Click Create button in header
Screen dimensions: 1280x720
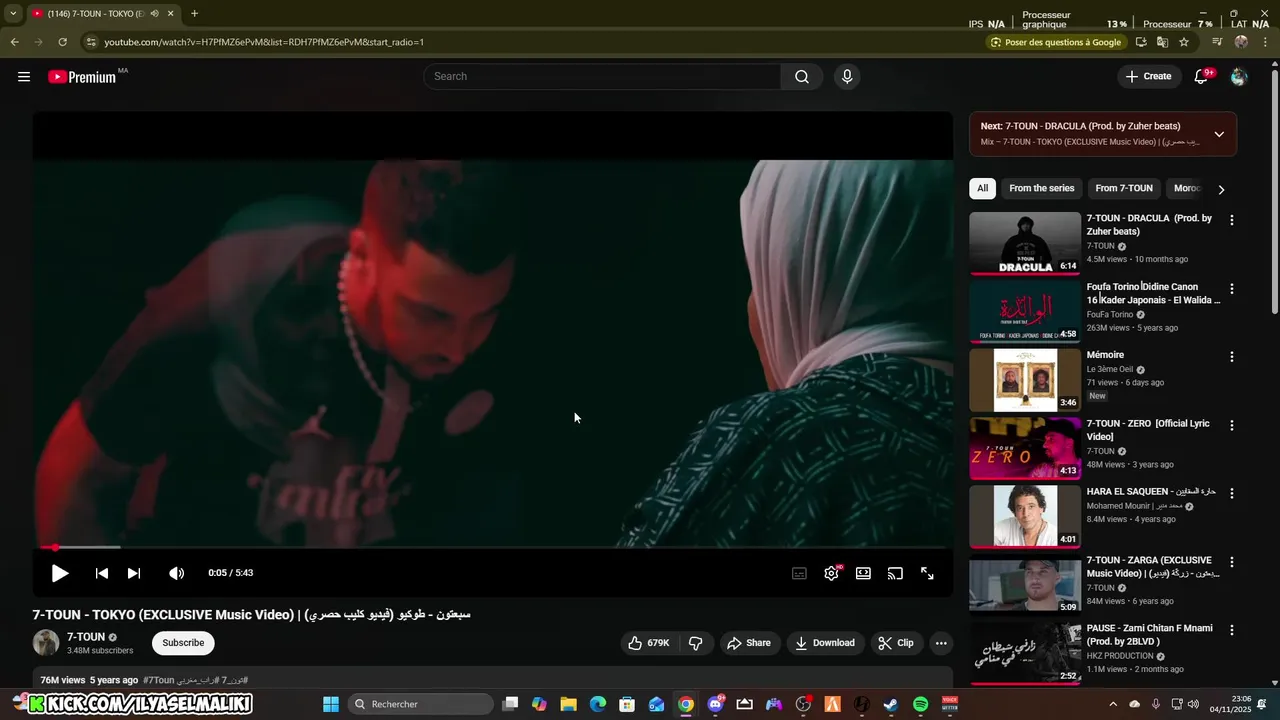pyautogui.click(x=1148, y=77)
